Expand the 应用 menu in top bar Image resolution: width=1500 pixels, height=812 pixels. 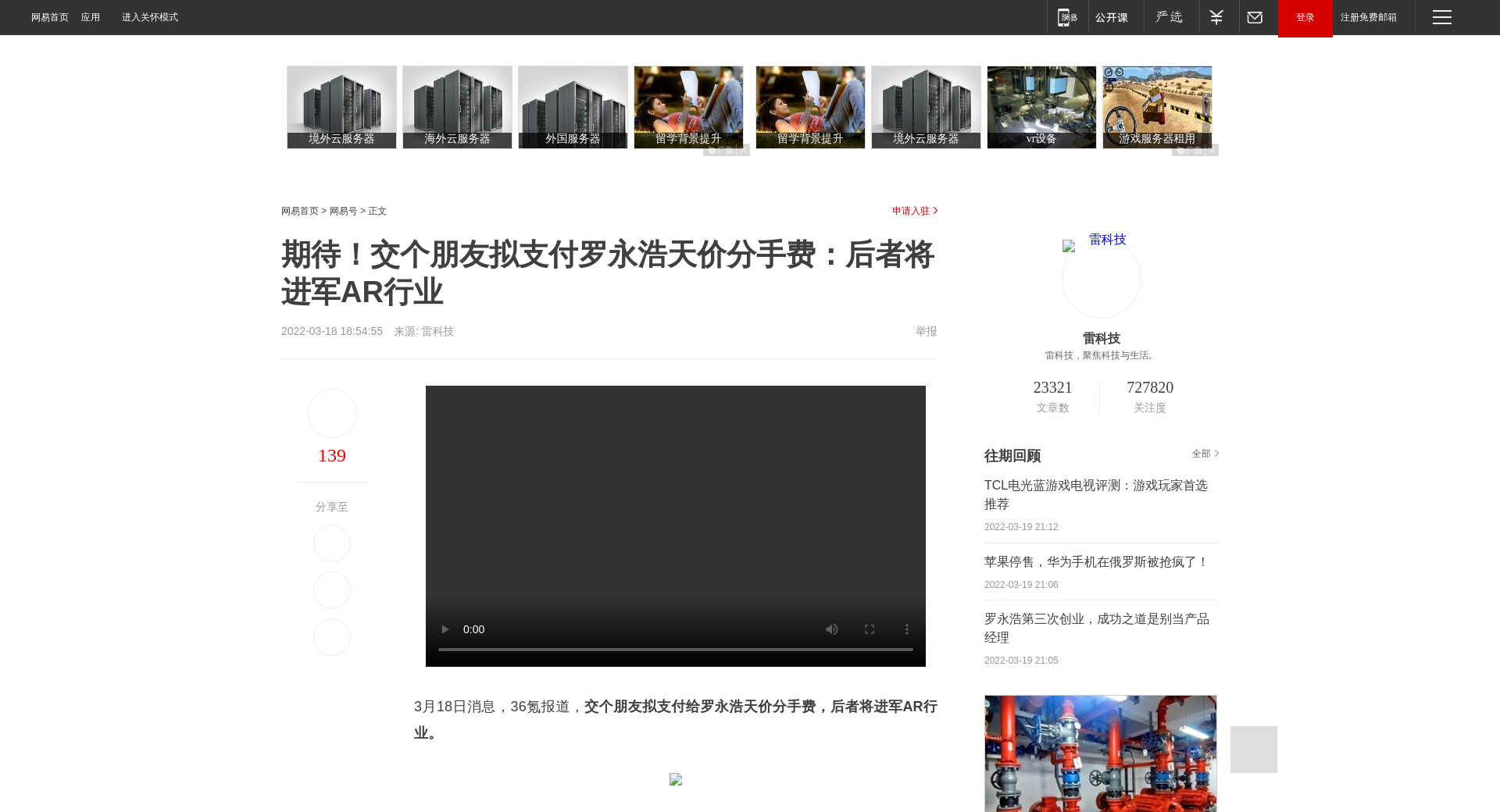pos(91,17)
